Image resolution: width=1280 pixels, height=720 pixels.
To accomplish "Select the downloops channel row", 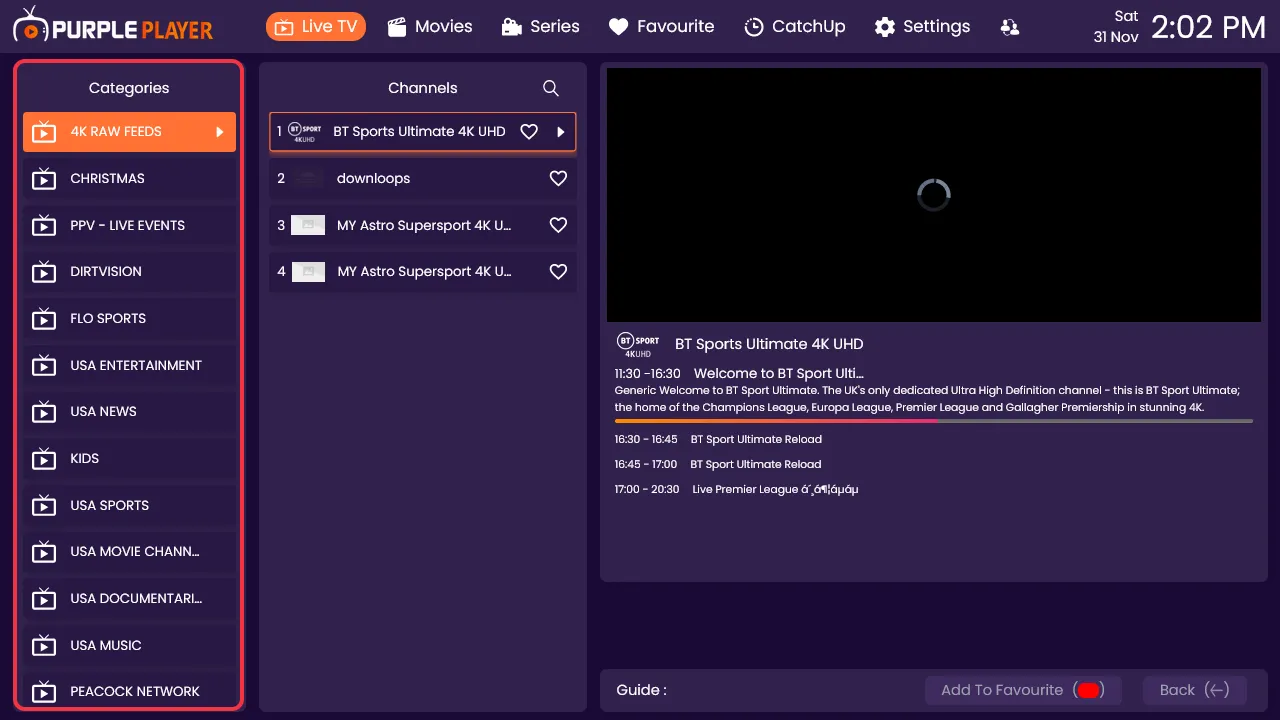I will click(x=423, y=179).
